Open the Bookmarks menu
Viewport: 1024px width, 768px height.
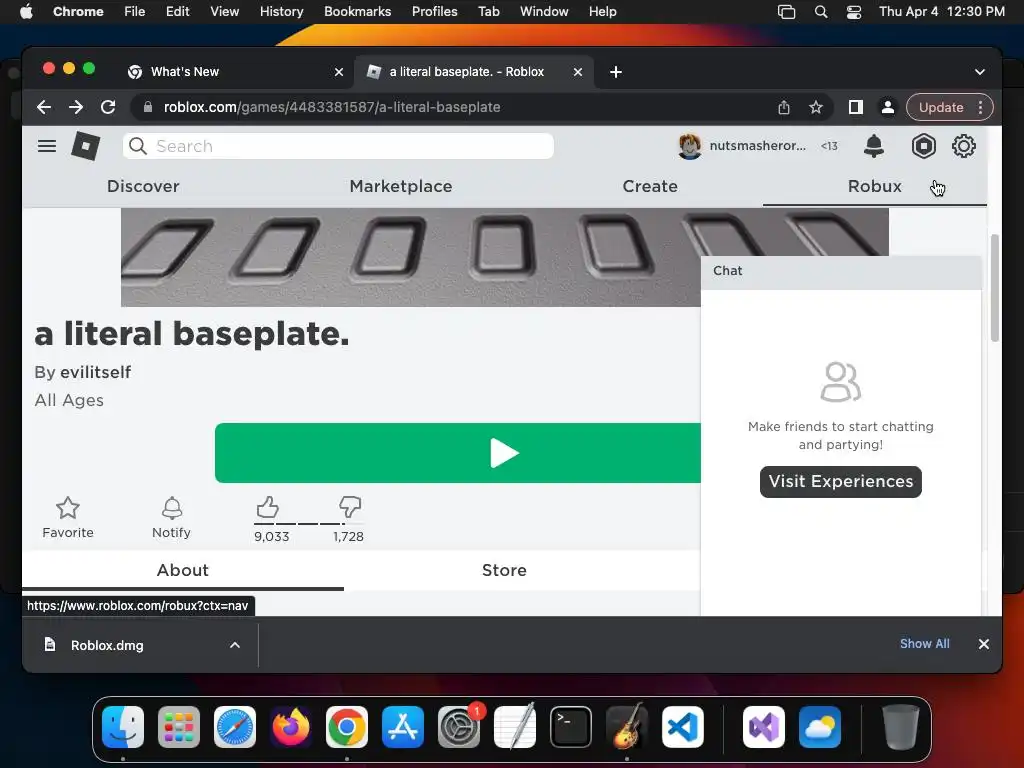point(357,12)
